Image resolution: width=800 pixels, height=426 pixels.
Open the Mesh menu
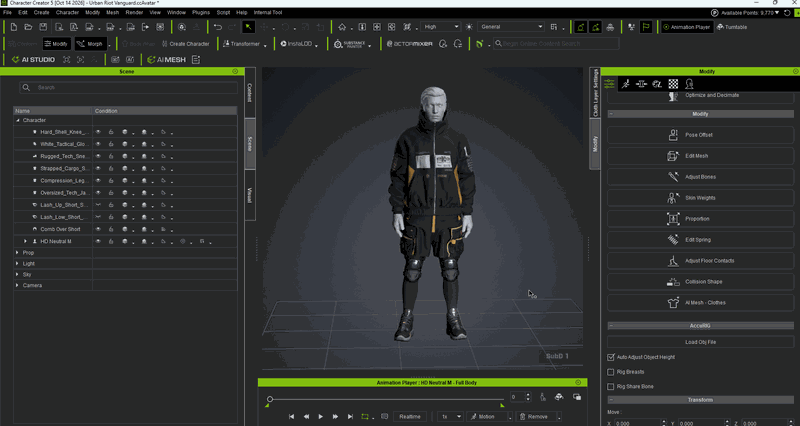tap(112, 12)
